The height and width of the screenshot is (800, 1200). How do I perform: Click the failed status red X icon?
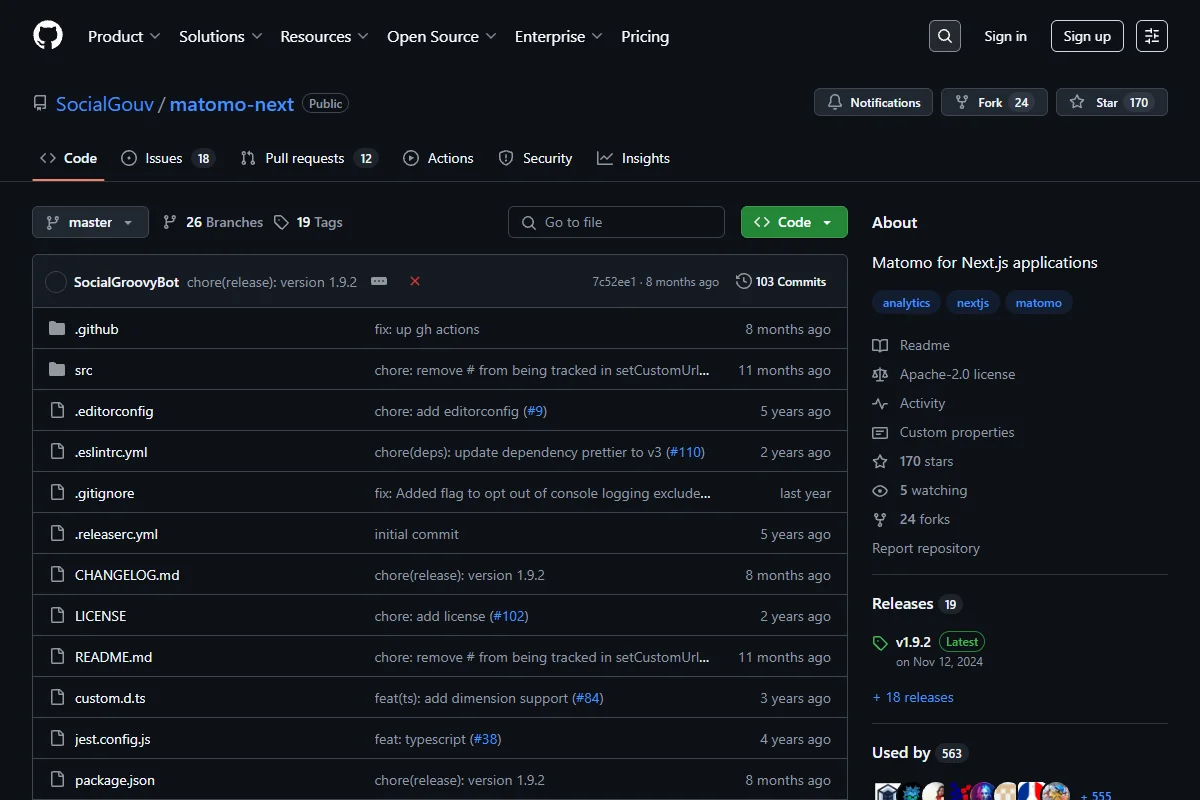coord(415,282)
